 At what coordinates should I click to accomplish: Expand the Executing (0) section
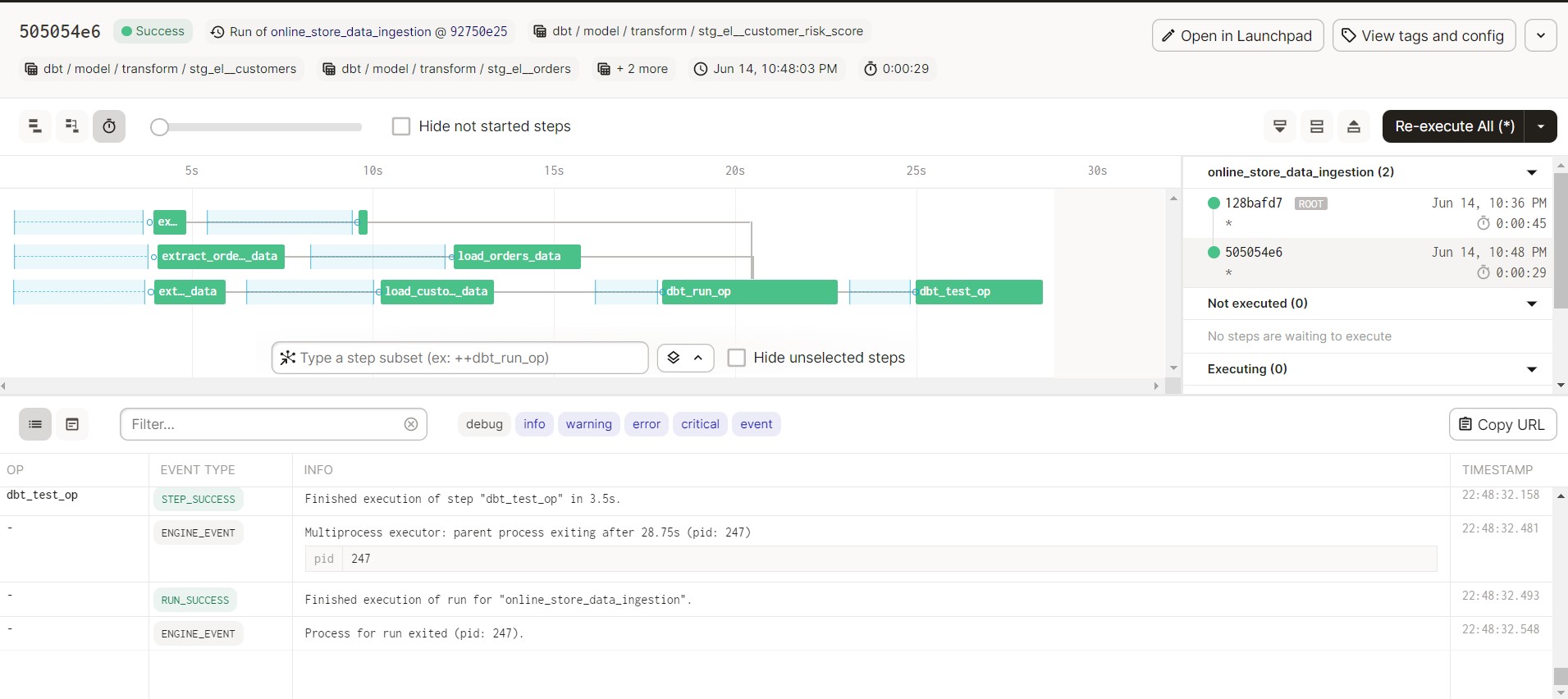click(1531, 369)
